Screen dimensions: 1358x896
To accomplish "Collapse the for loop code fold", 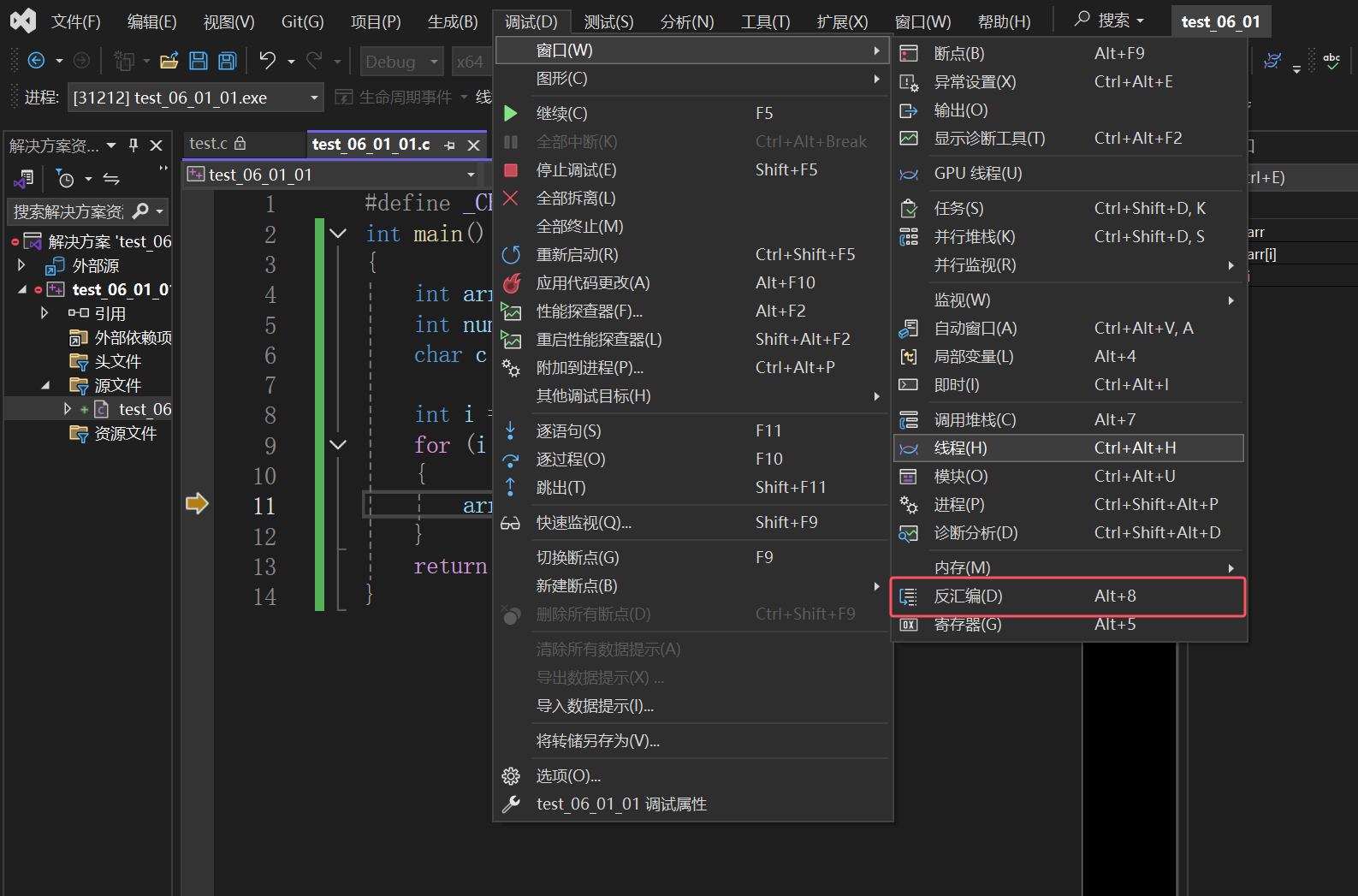I will pos(338,444).
